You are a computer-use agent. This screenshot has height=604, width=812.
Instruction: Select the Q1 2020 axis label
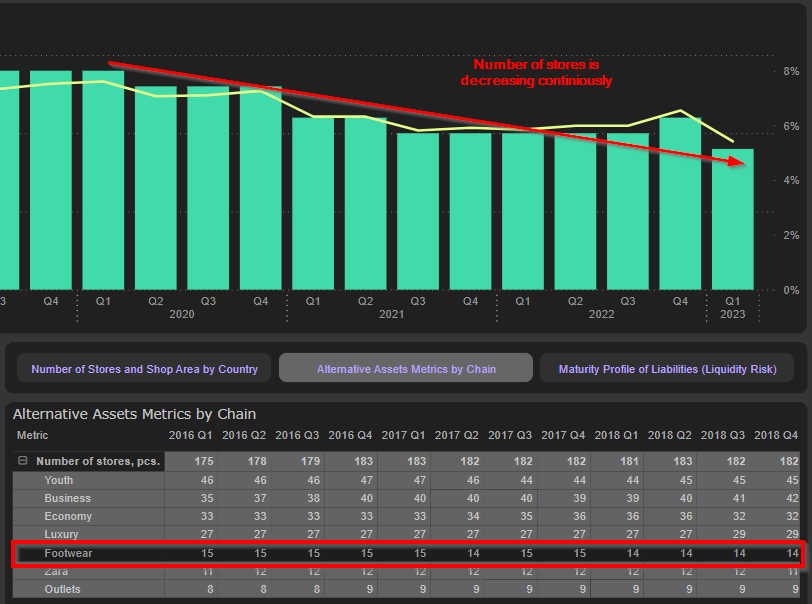[x=103, y=300]
